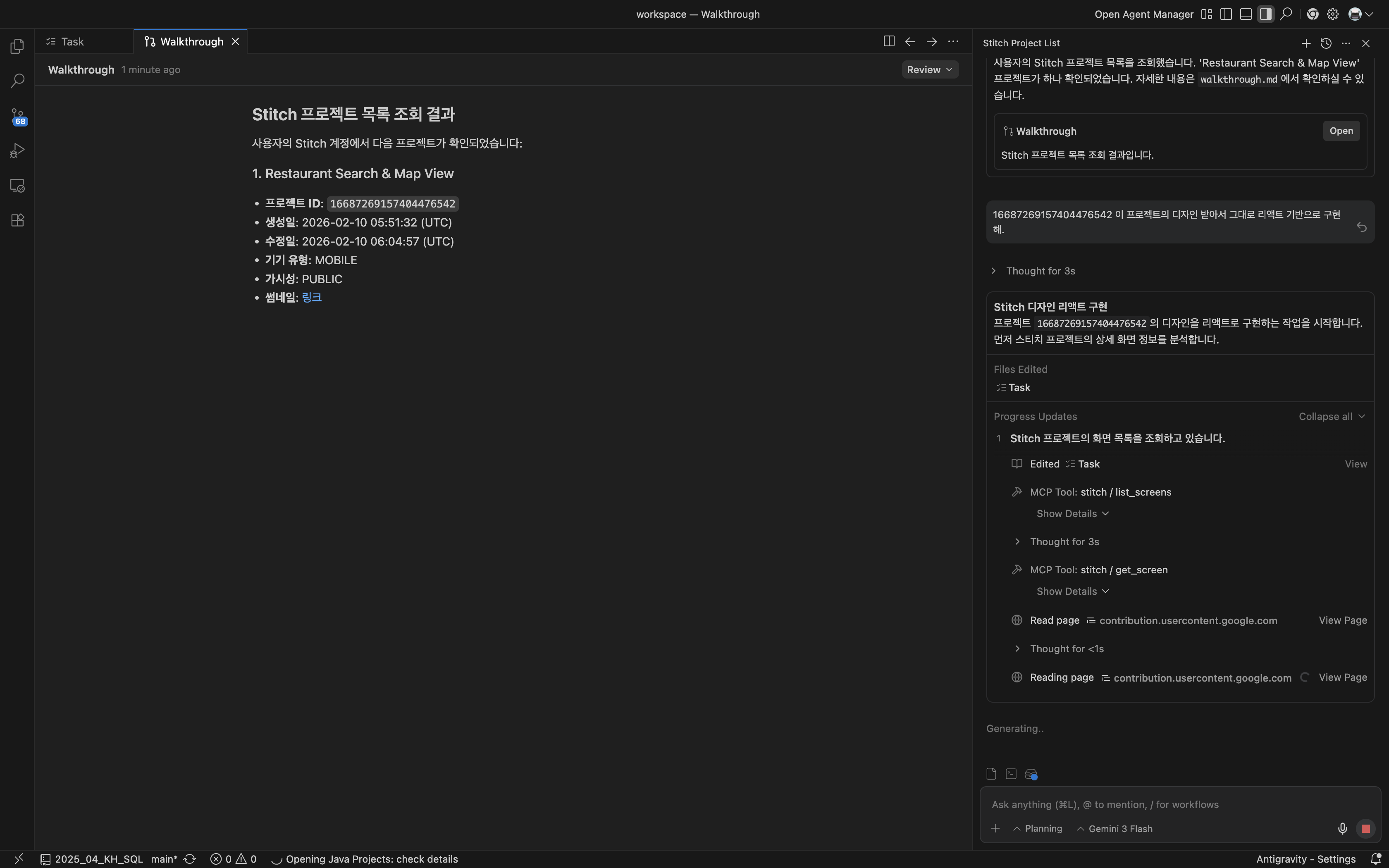This screenshot has width=1389, height=868.
Task: Start a new conversation with plus icon
Action: [1306, 43]
